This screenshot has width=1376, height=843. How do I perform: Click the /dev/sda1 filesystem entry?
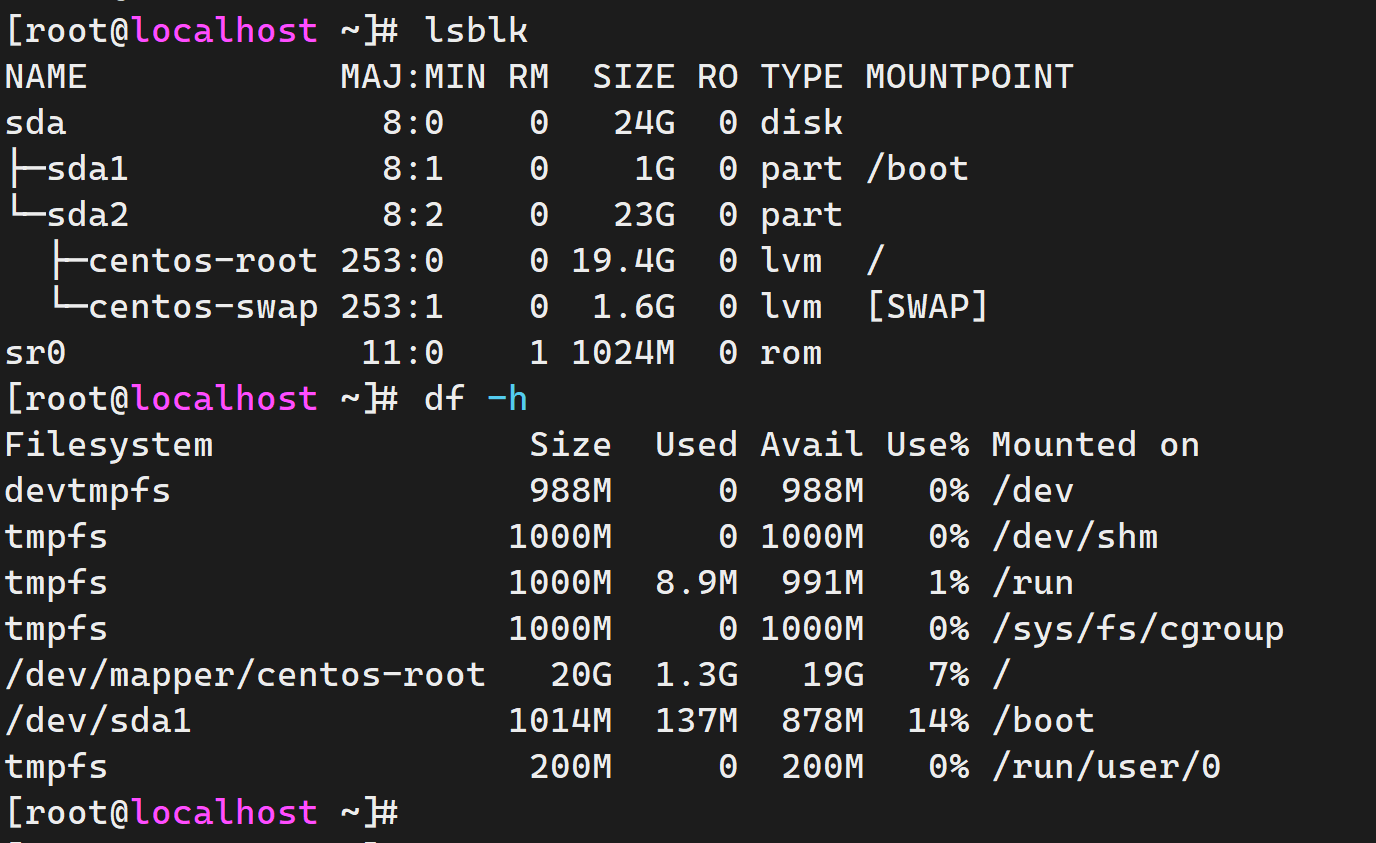coord(98,721)
